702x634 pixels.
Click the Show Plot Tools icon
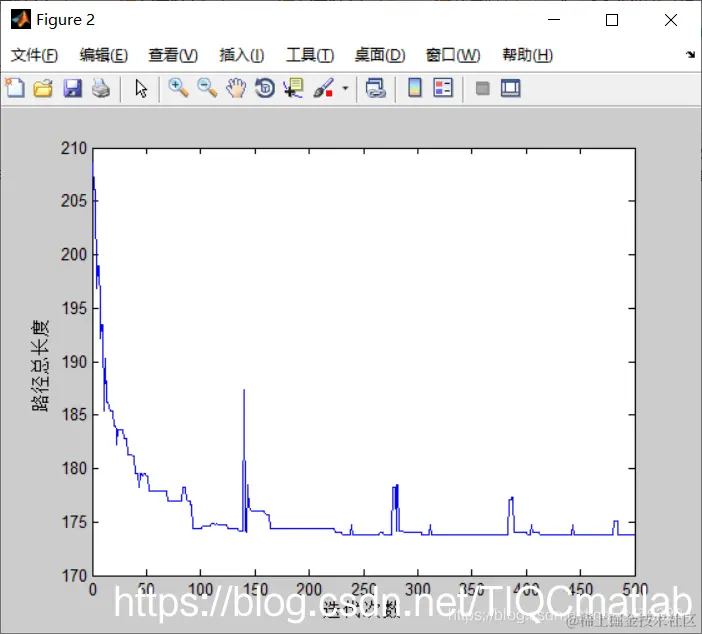coord(510,88)
